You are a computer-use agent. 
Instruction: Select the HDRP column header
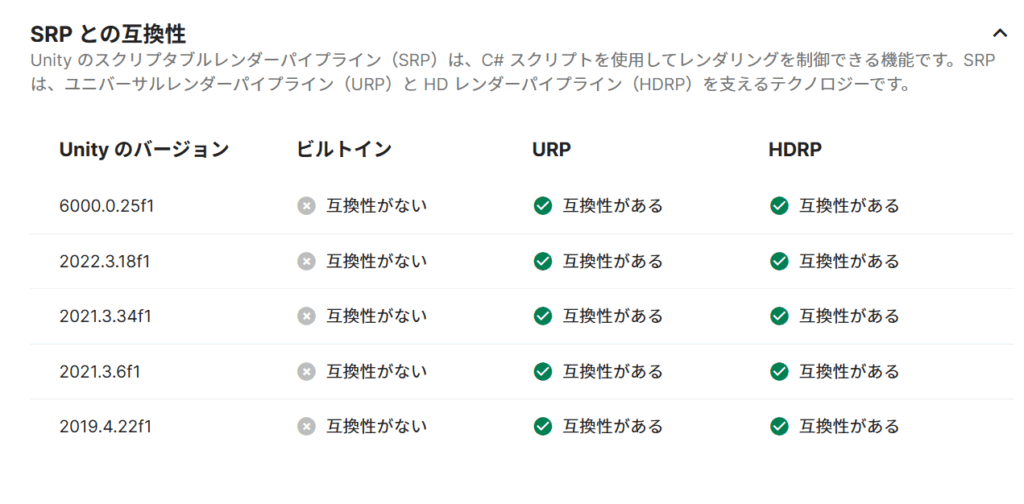coord(794,150)
